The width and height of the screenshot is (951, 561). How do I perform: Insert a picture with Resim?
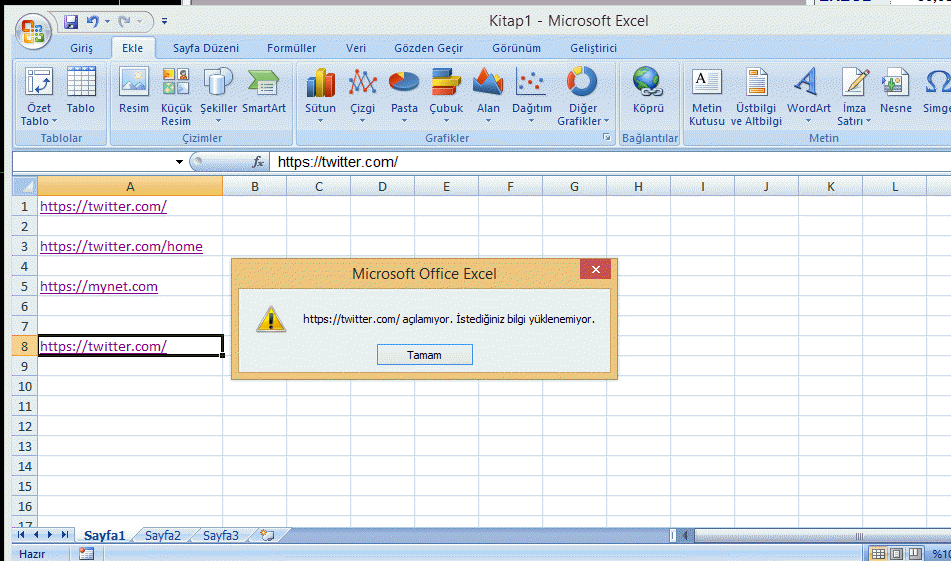[x=134, y=91]
